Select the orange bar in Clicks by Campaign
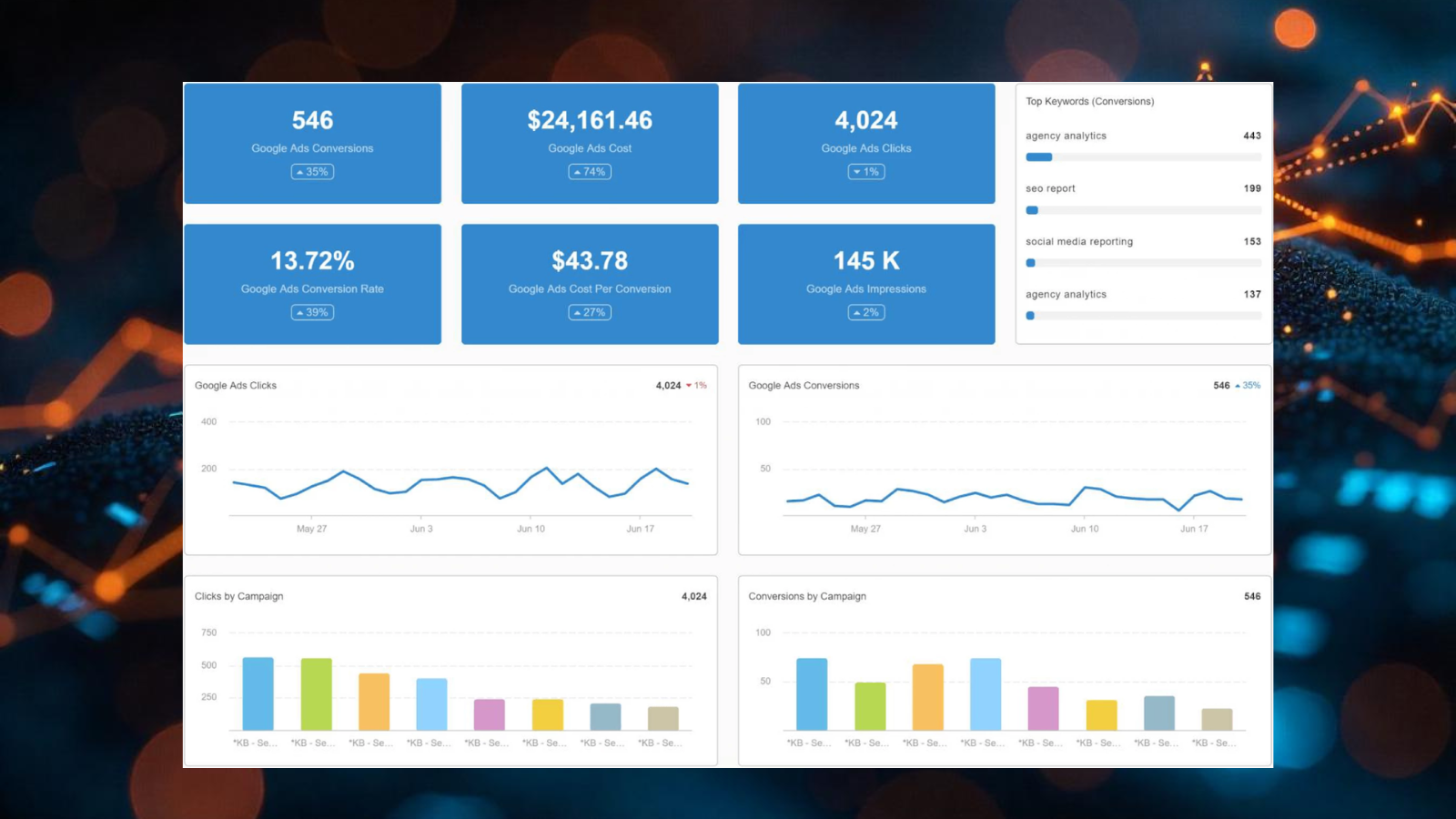Viewport: 1456px width, 819px height. [x=374, y=702]
